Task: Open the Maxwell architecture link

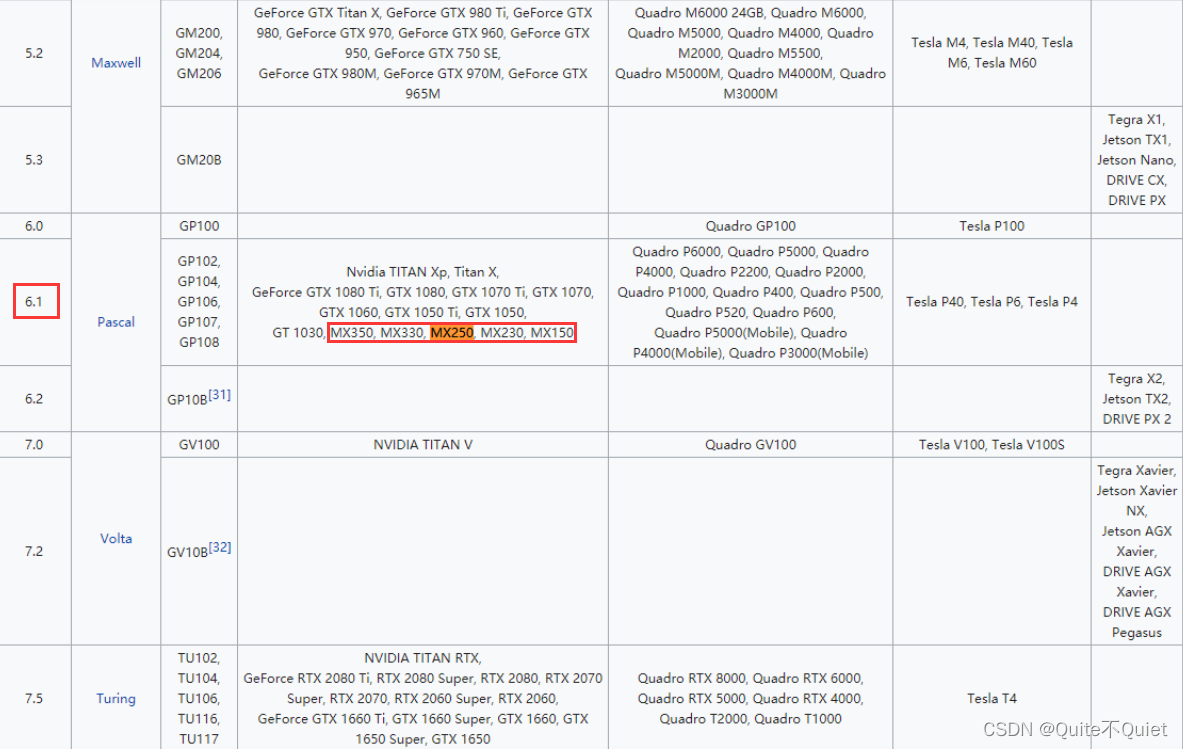Action: pos(115,63)
